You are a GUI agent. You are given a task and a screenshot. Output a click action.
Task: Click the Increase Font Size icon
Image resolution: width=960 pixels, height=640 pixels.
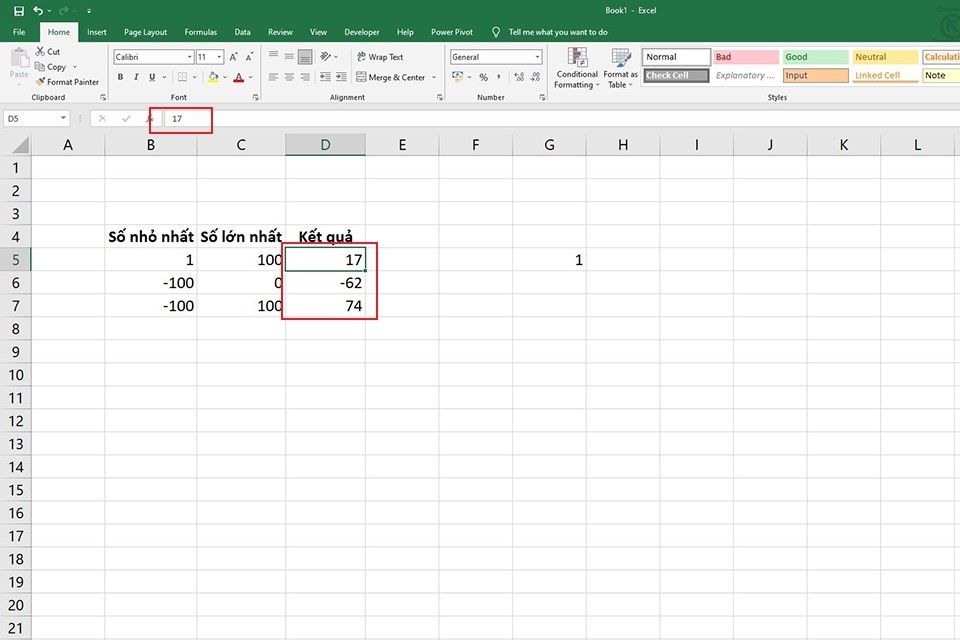point(233,57)
